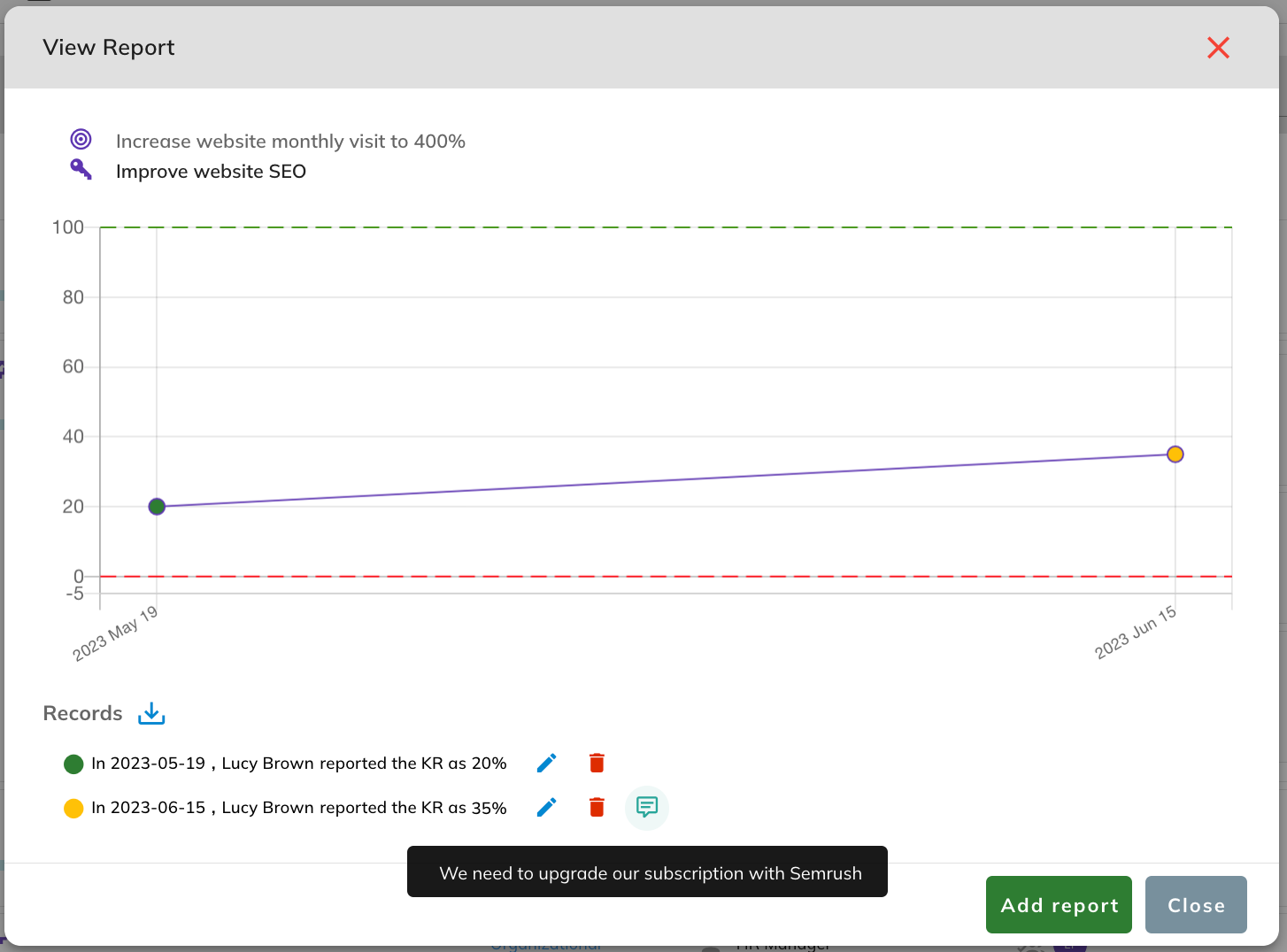Click the 'reported the KR as 35%' record text

pos(412,807)
